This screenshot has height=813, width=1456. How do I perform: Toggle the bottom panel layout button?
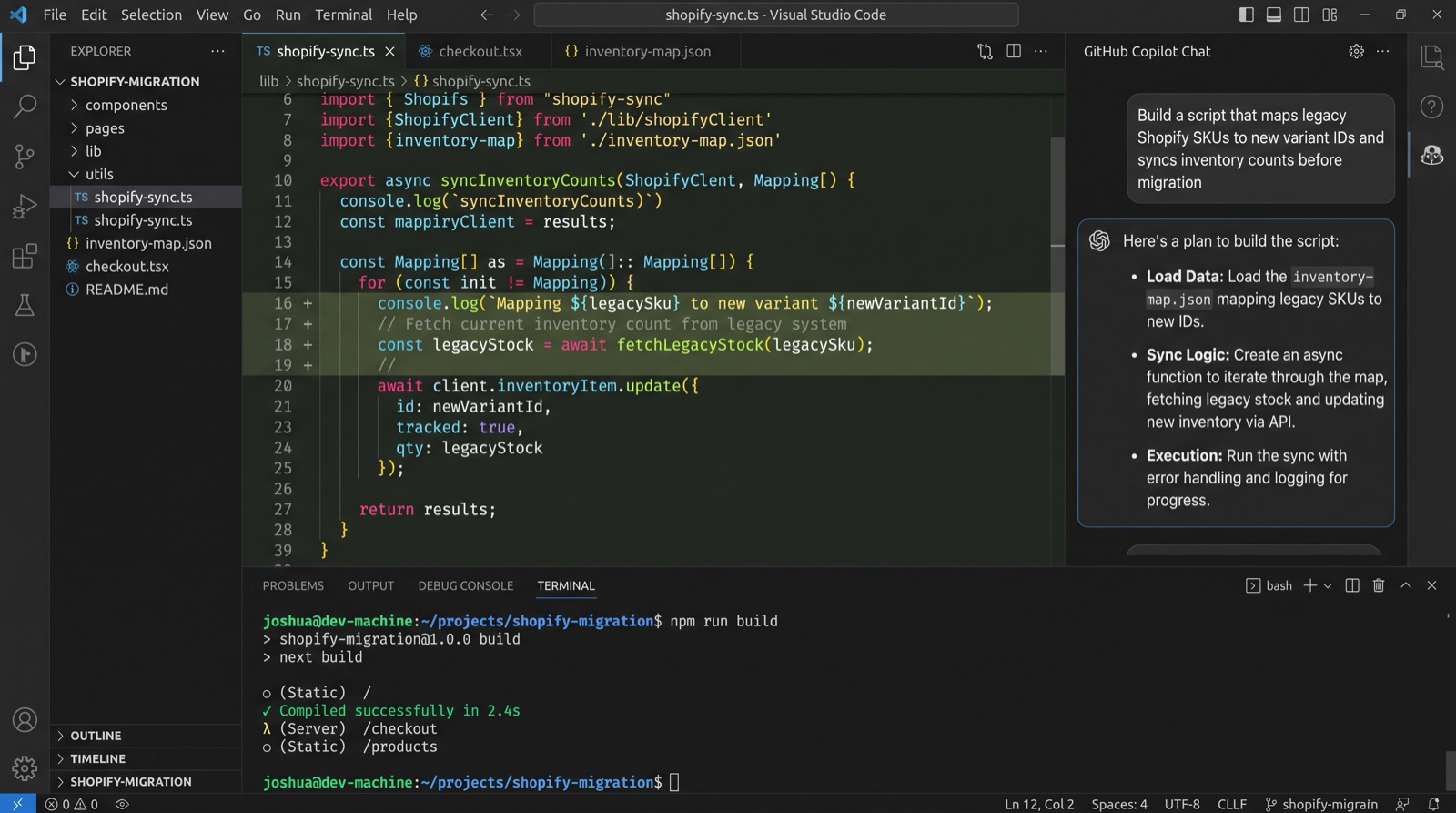(x=1274, y=15)
